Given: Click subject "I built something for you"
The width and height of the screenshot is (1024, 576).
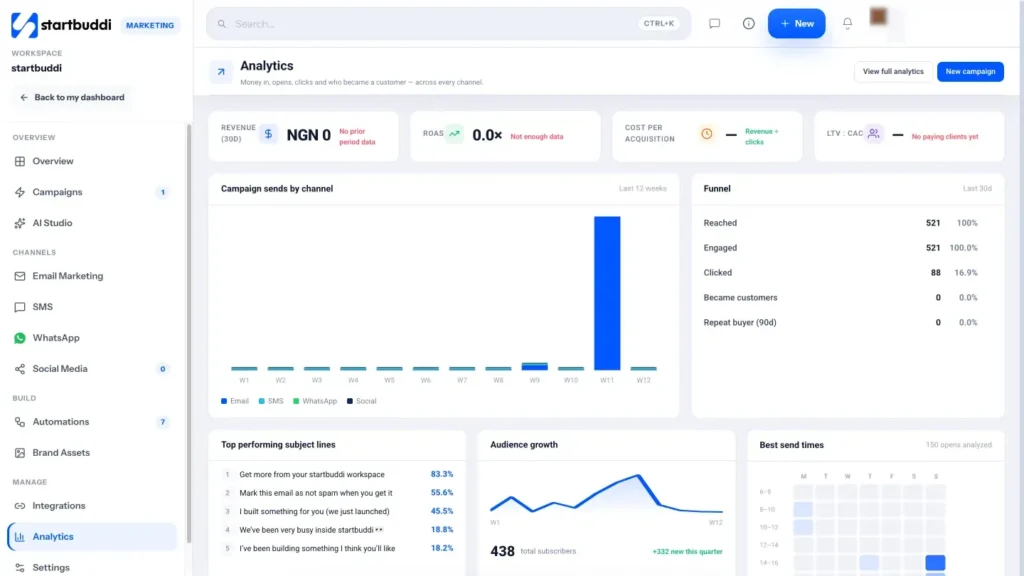Looking at the screenshot, I should (x=314, y=511).
